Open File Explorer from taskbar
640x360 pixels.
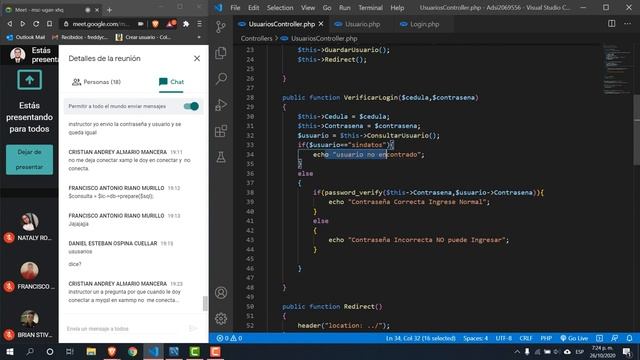[x=91, y=351]
